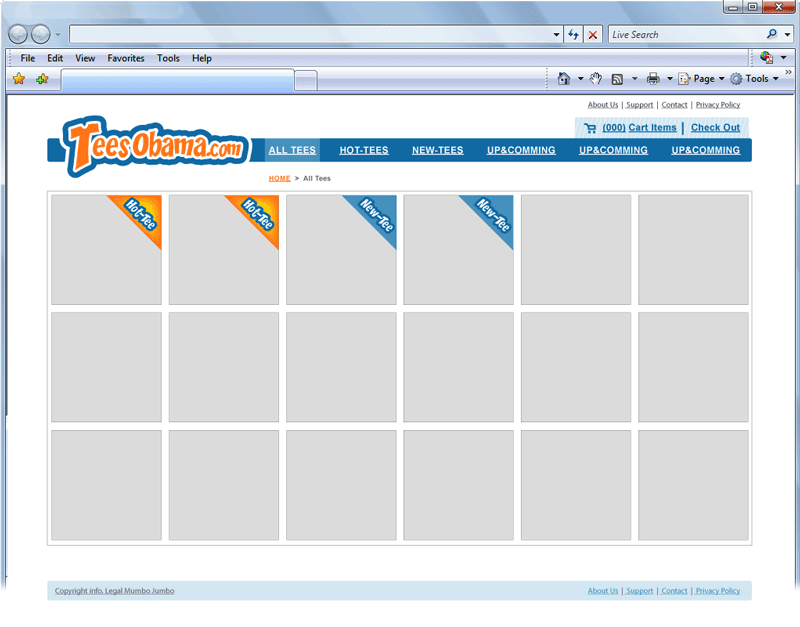
Task: Open the Page toolbar menu
Action: point(701,79)
